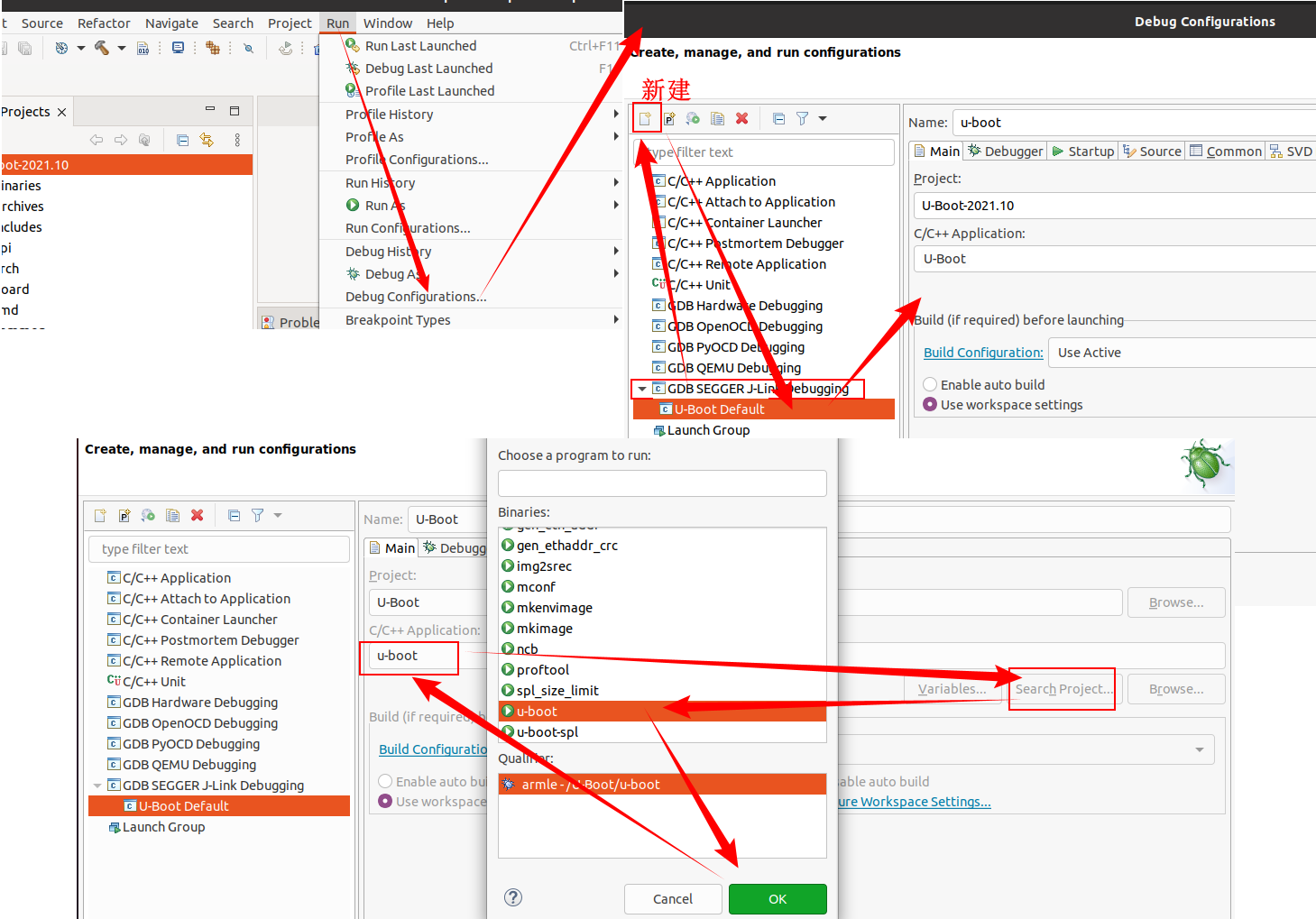Click Collapse All icon in upper dialog toolbar
This screenshot has height=919, width=1316.
pos(778,118)
